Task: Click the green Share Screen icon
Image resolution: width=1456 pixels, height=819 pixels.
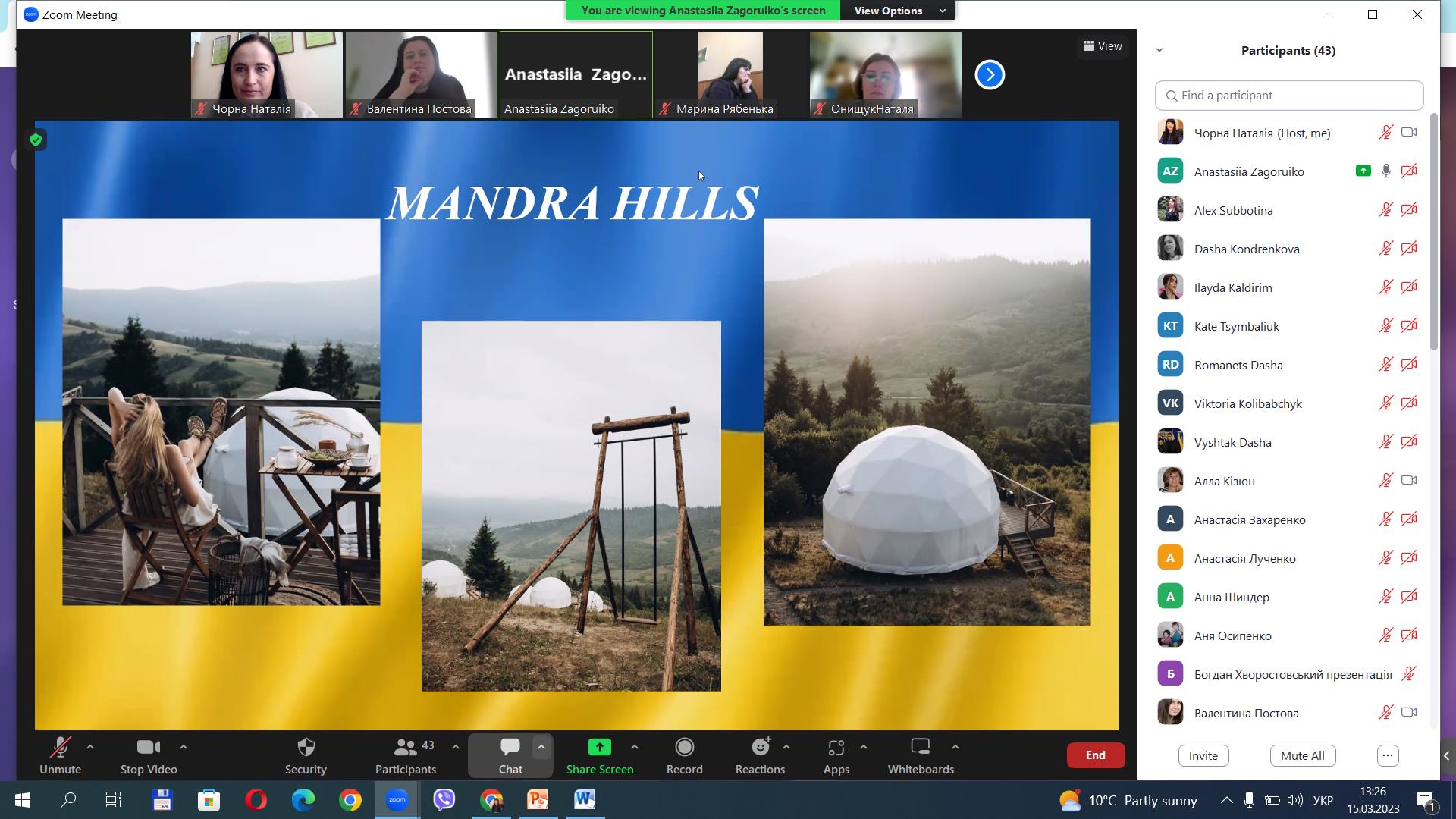Action: 599,748
